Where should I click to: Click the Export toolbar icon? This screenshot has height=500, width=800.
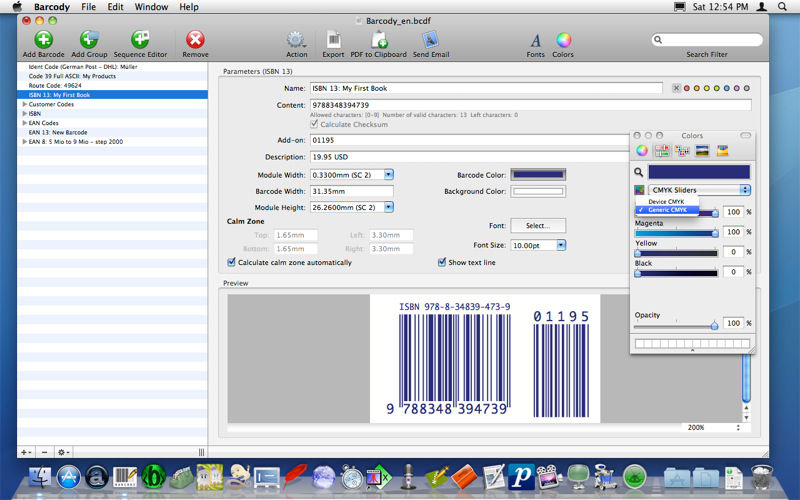333,40
